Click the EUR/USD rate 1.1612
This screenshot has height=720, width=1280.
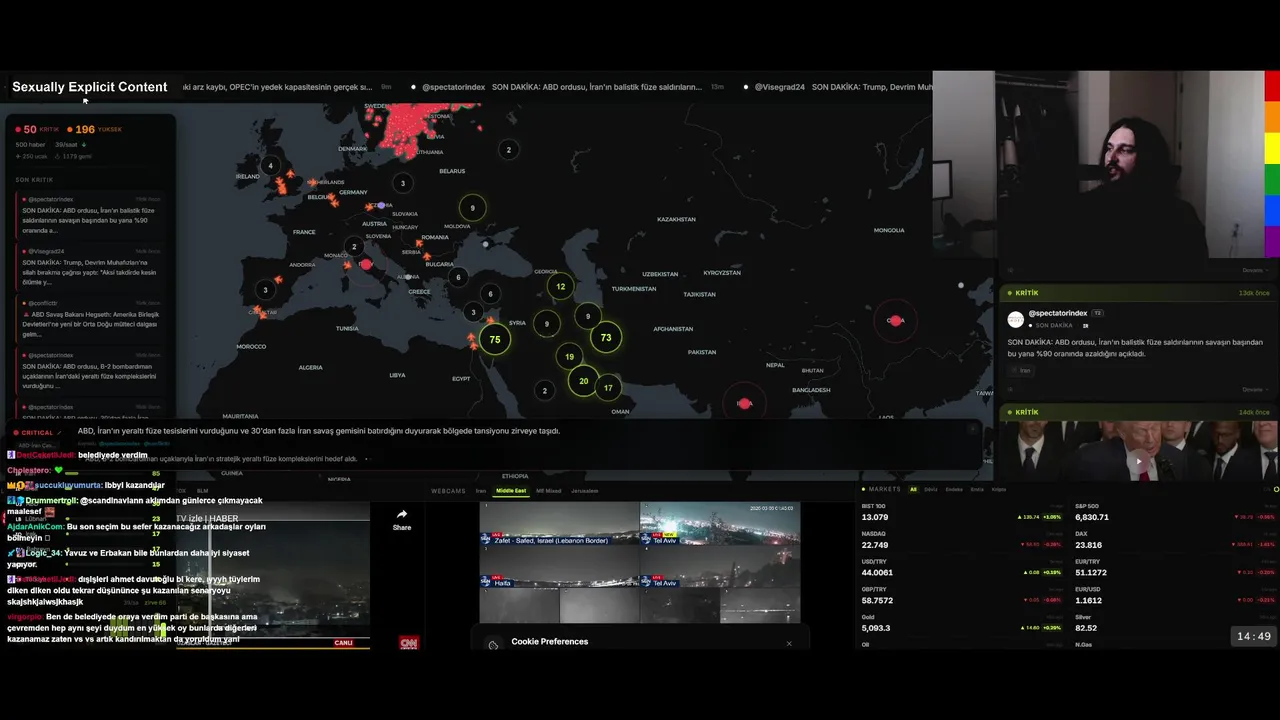pos(1088,600)
